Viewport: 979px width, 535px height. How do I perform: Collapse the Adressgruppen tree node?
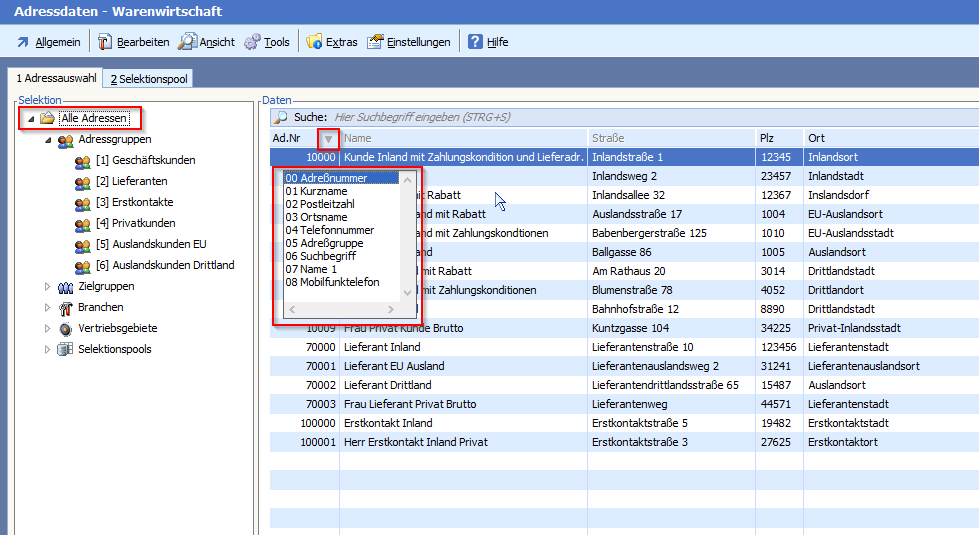pyautogui.click(x=47, y=140)
